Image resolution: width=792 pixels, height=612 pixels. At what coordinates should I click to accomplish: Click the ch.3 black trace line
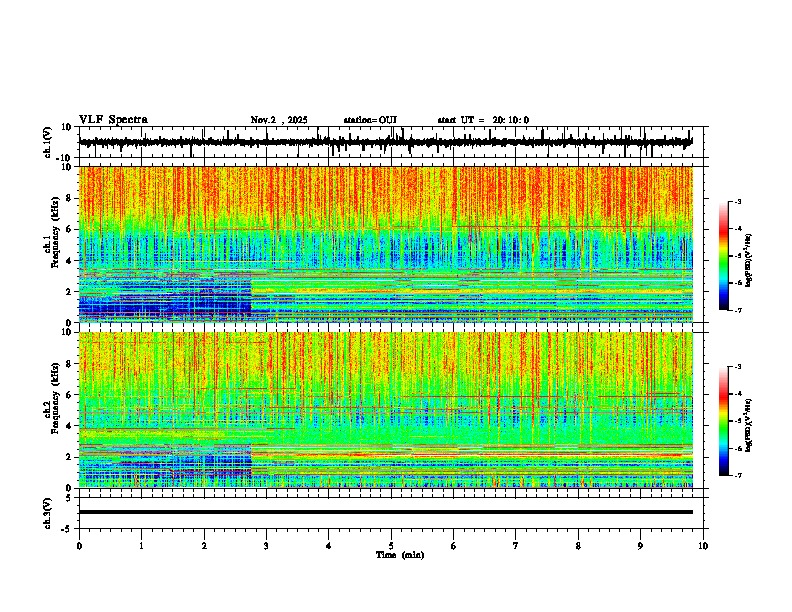386,512
